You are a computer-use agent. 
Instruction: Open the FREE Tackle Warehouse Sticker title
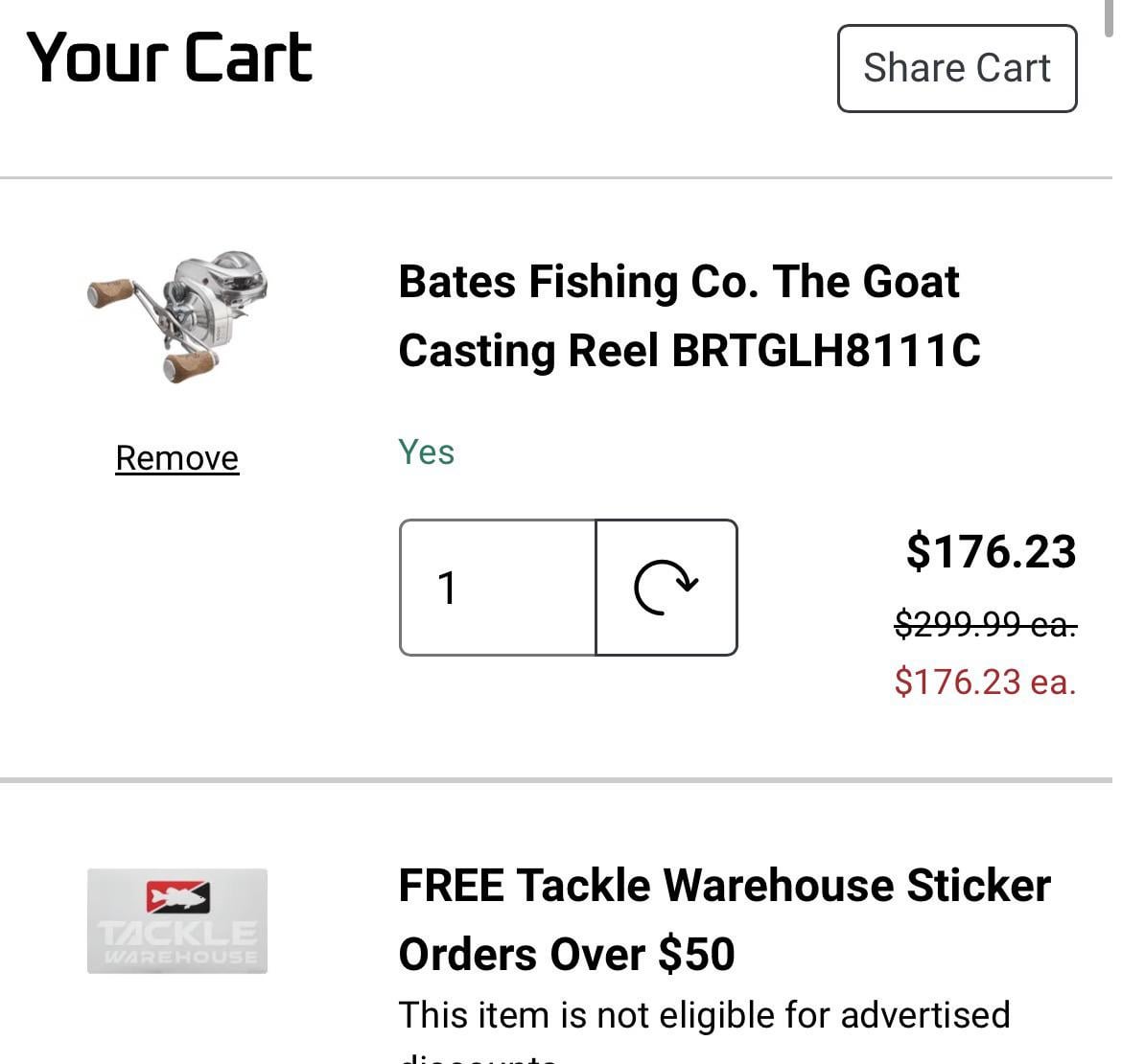tap(724, 885)
